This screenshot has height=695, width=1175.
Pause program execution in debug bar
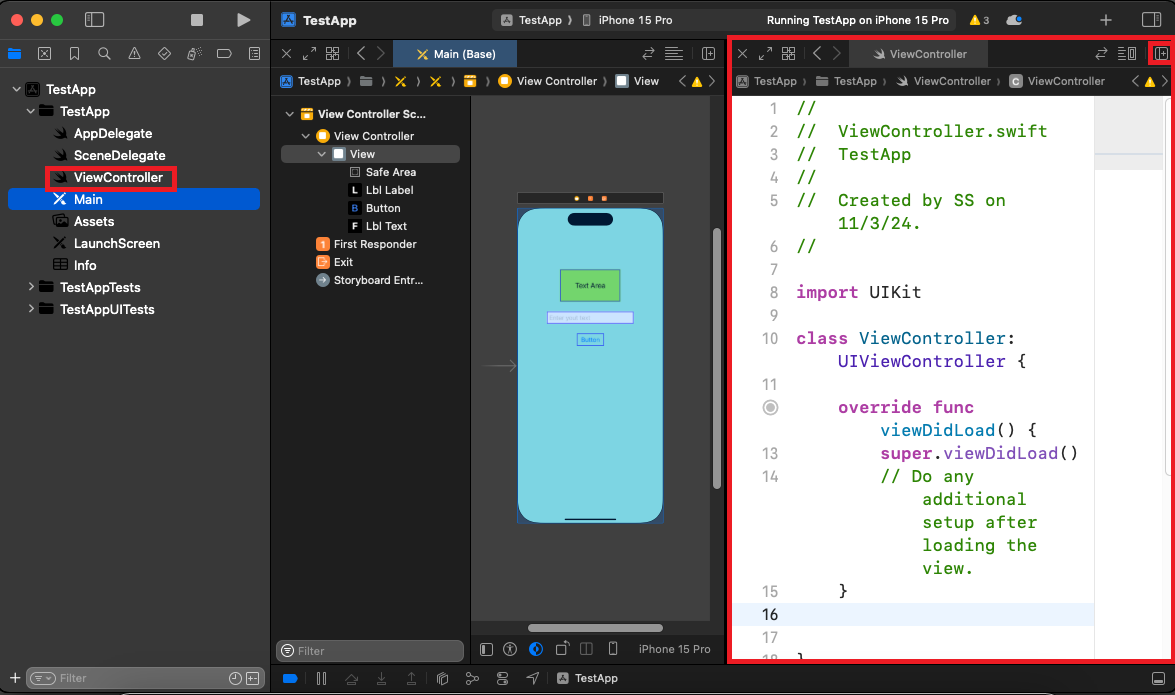pyautogui.click(x=321, y=678)
